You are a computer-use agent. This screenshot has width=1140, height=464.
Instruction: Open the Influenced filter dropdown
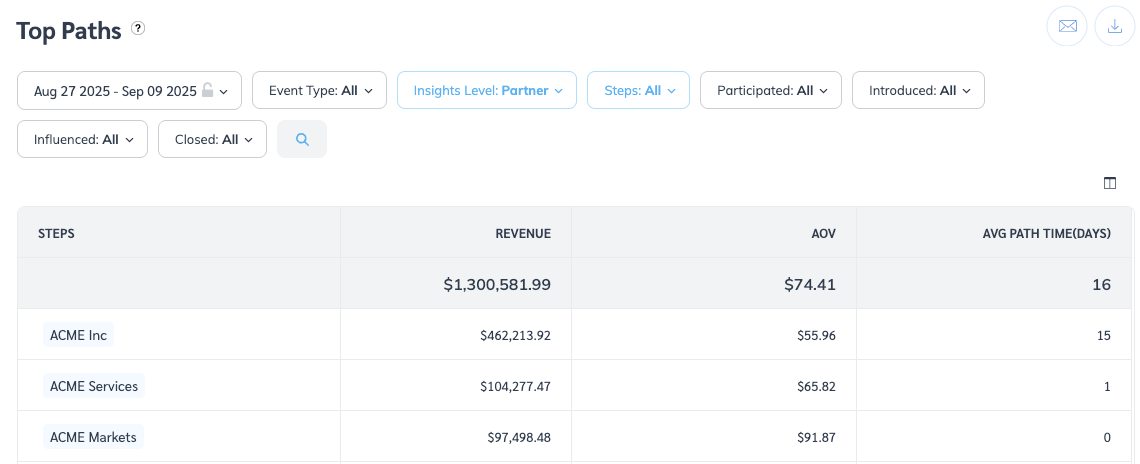pyautogui.click(x=82, y=139)
